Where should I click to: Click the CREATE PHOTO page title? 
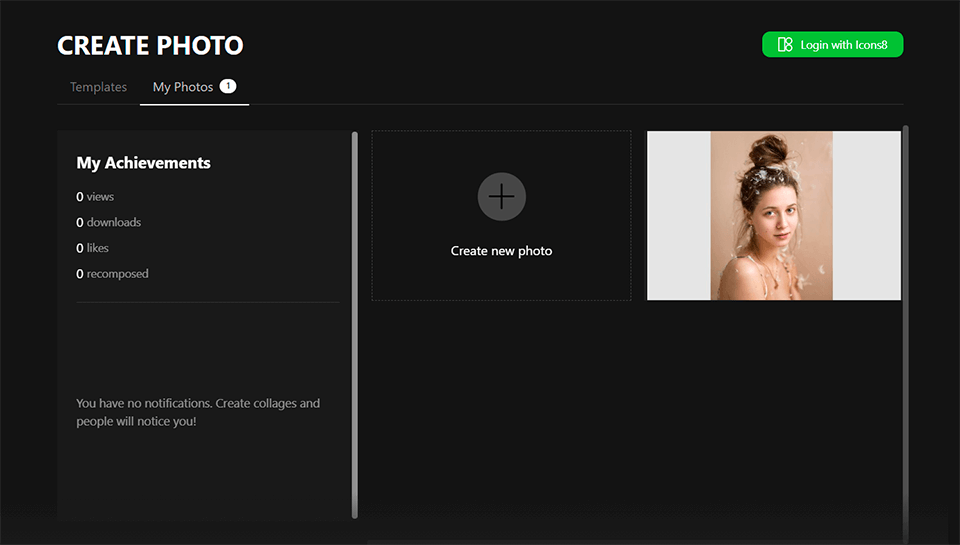pyautogui.click(x=150, y=46)
